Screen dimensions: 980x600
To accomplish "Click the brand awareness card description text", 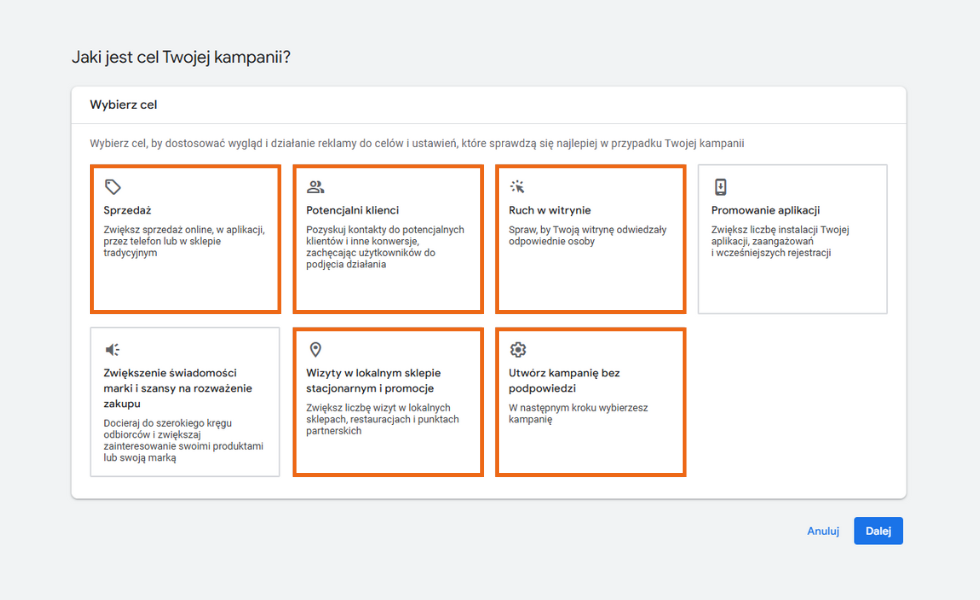I will tap(183, 440).
